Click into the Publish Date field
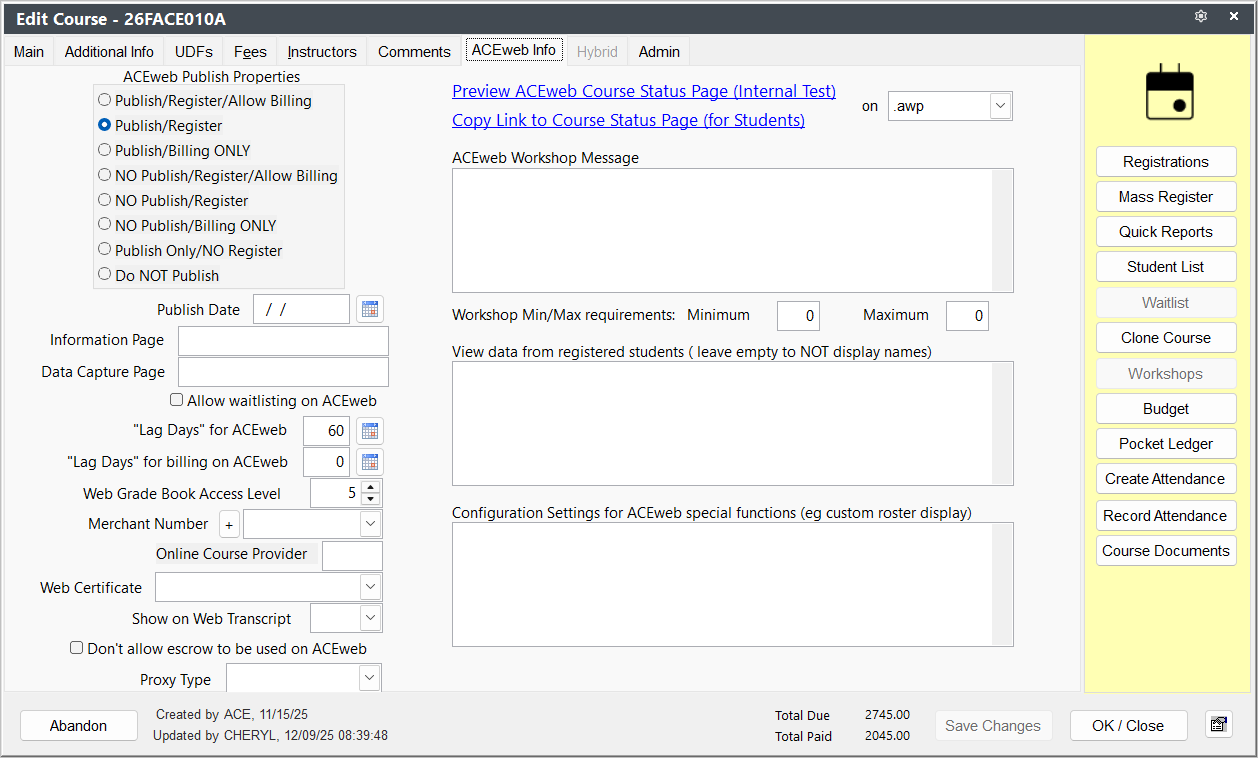Viewport: 1258px width, 758px height. (x=302, y=309)
